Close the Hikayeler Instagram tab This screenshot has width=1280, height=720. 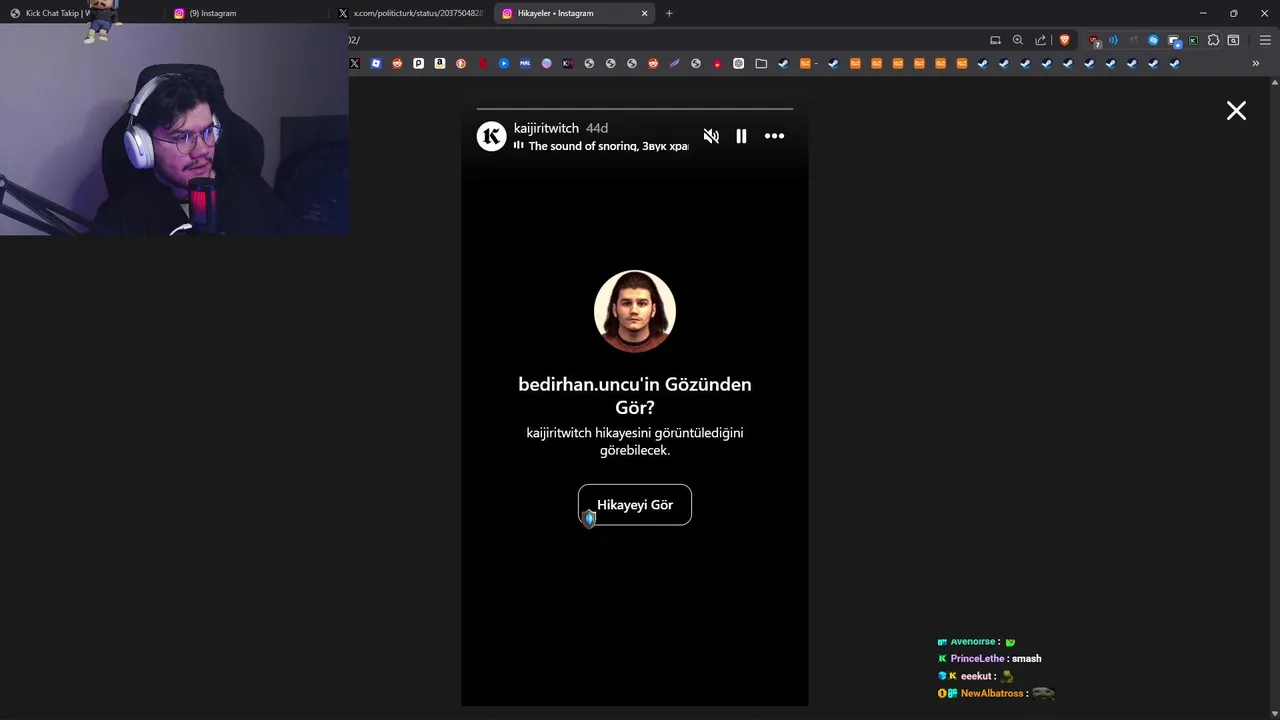[644, 13]
